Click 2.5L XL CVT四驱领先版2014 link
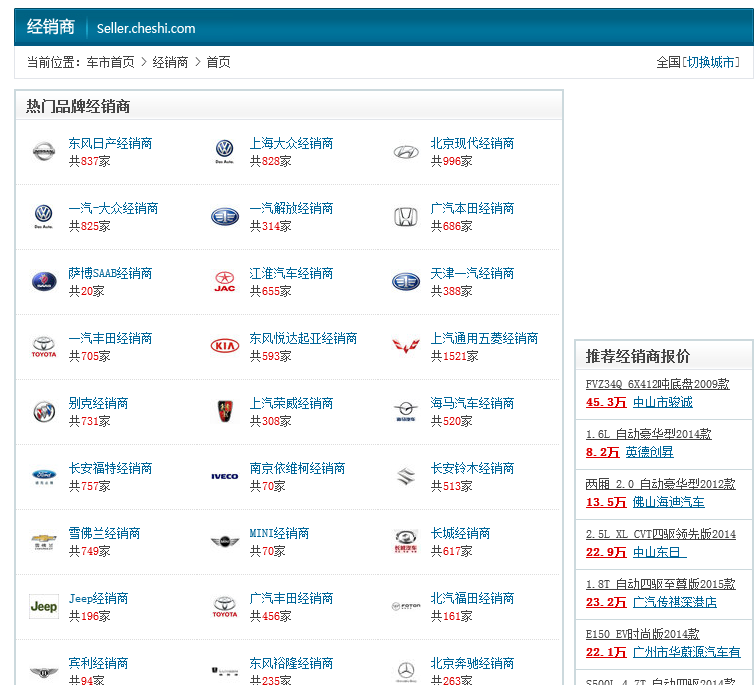Viewport: 754px width, 685px height. tap(661, 534)
